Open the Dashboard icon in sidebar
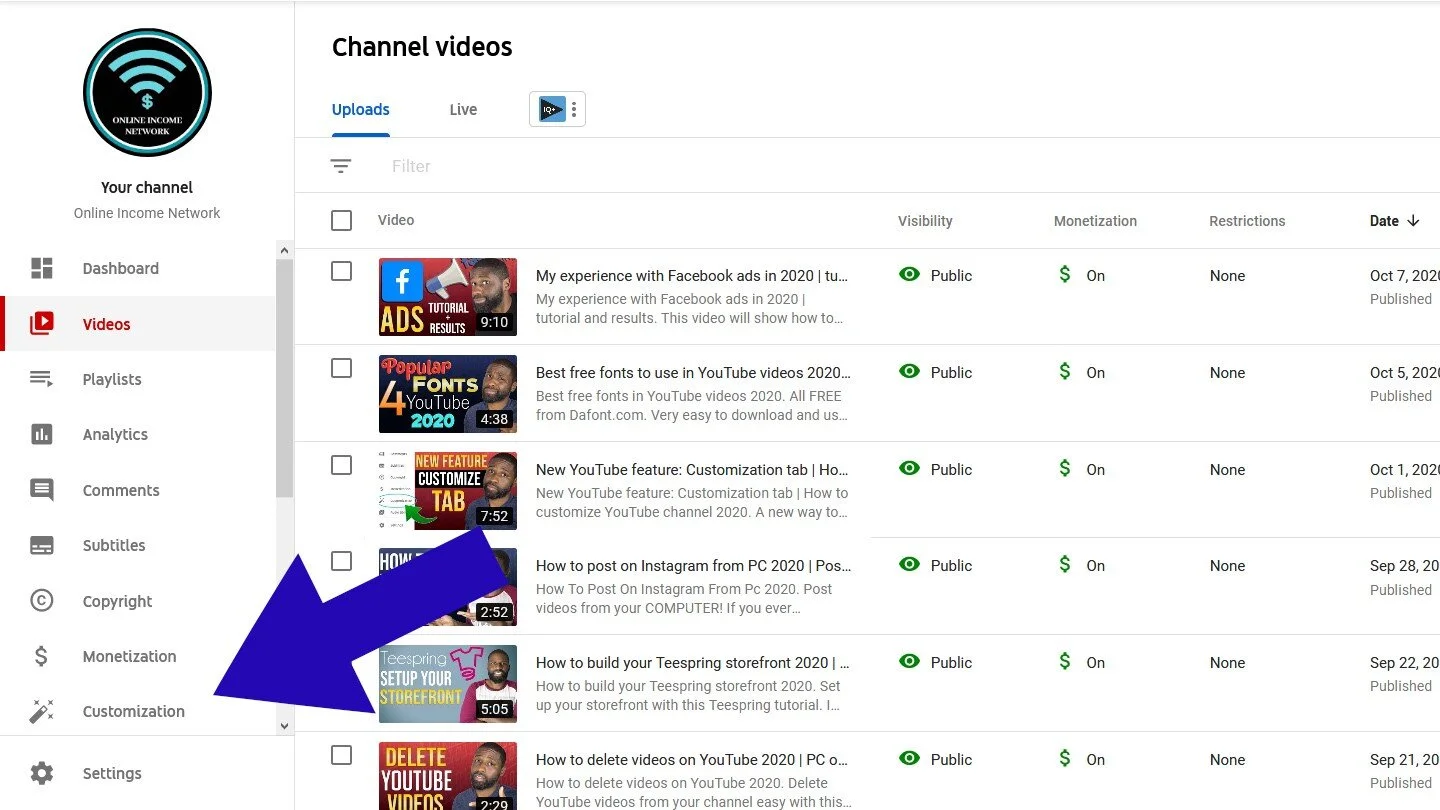The height and width of the screenshot is (810, 1440). click(42, 268)
